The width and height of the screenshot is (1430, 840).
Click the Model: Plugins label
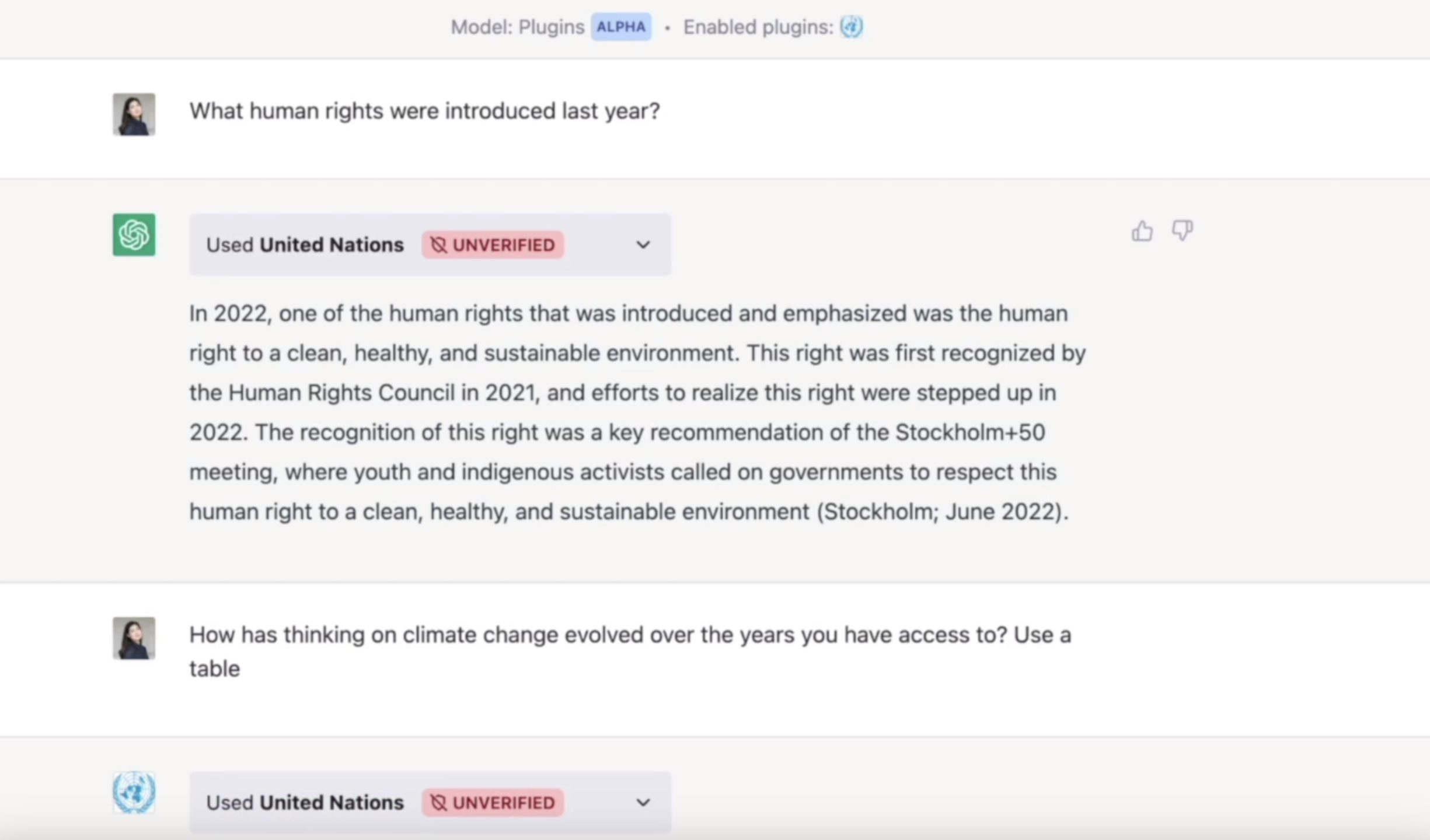pyautogui.click(x=517, y=27)
